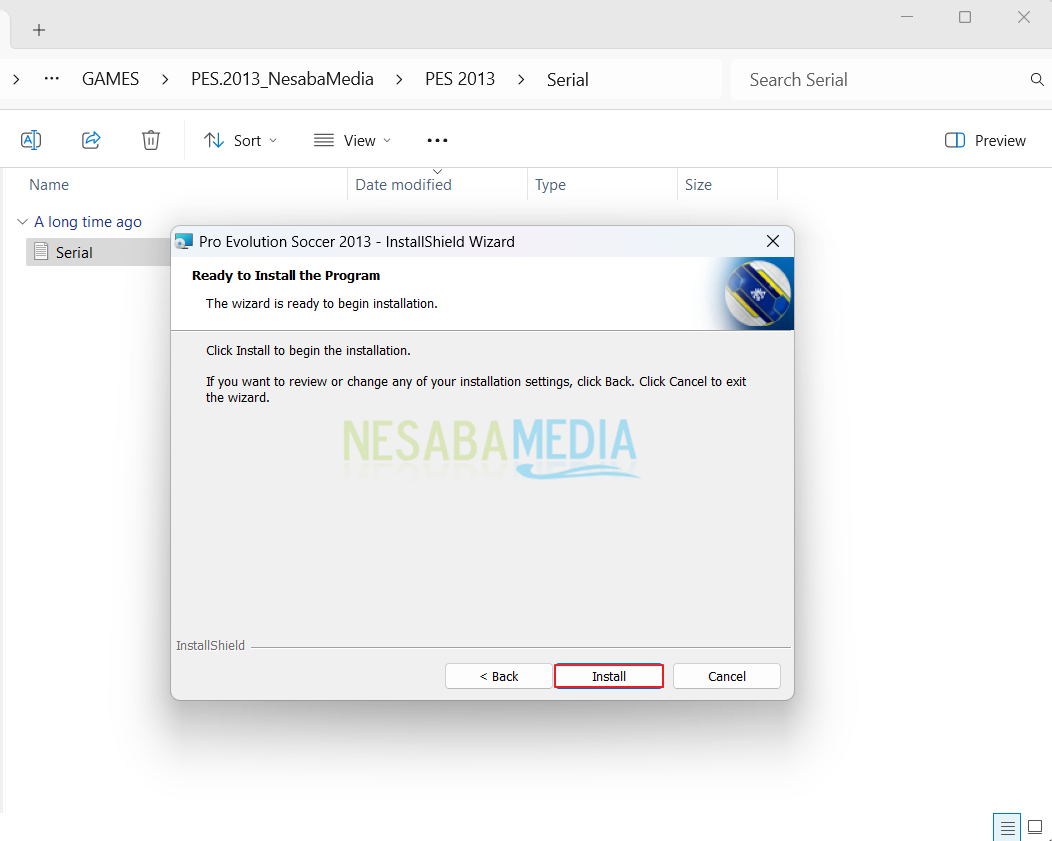Click the Install button in the wizard
The height and width of the screenshot is (841, 1052).
609,676
